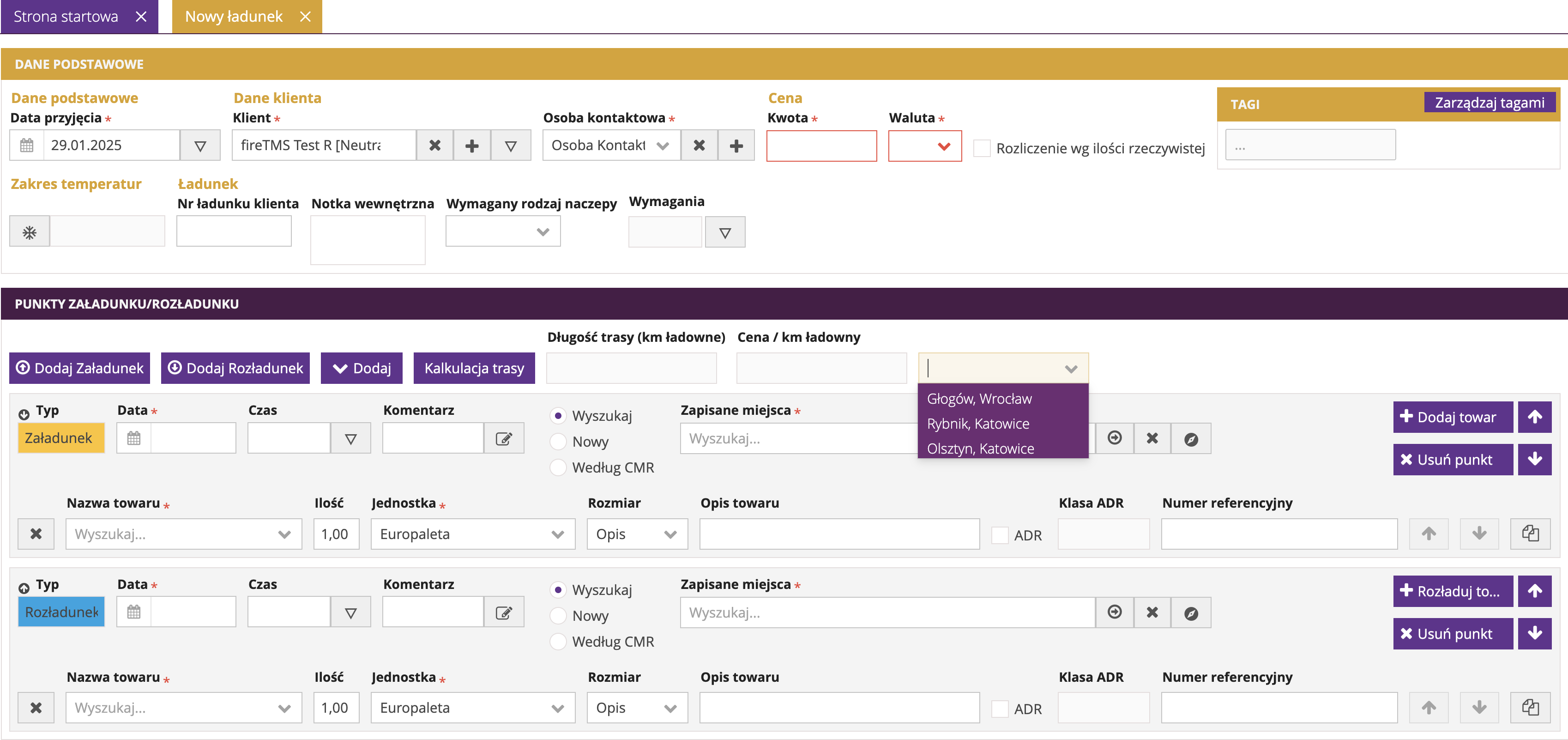Switch to the Strona startowa tab

click(66, 17)
